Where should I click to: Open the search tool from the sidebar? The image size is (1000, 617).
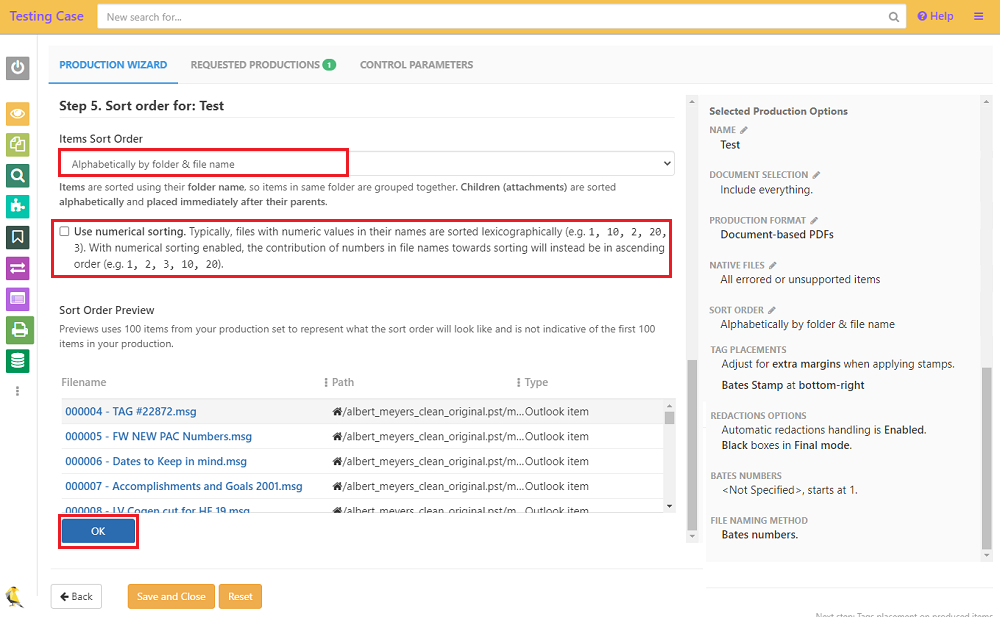(17, 175)
